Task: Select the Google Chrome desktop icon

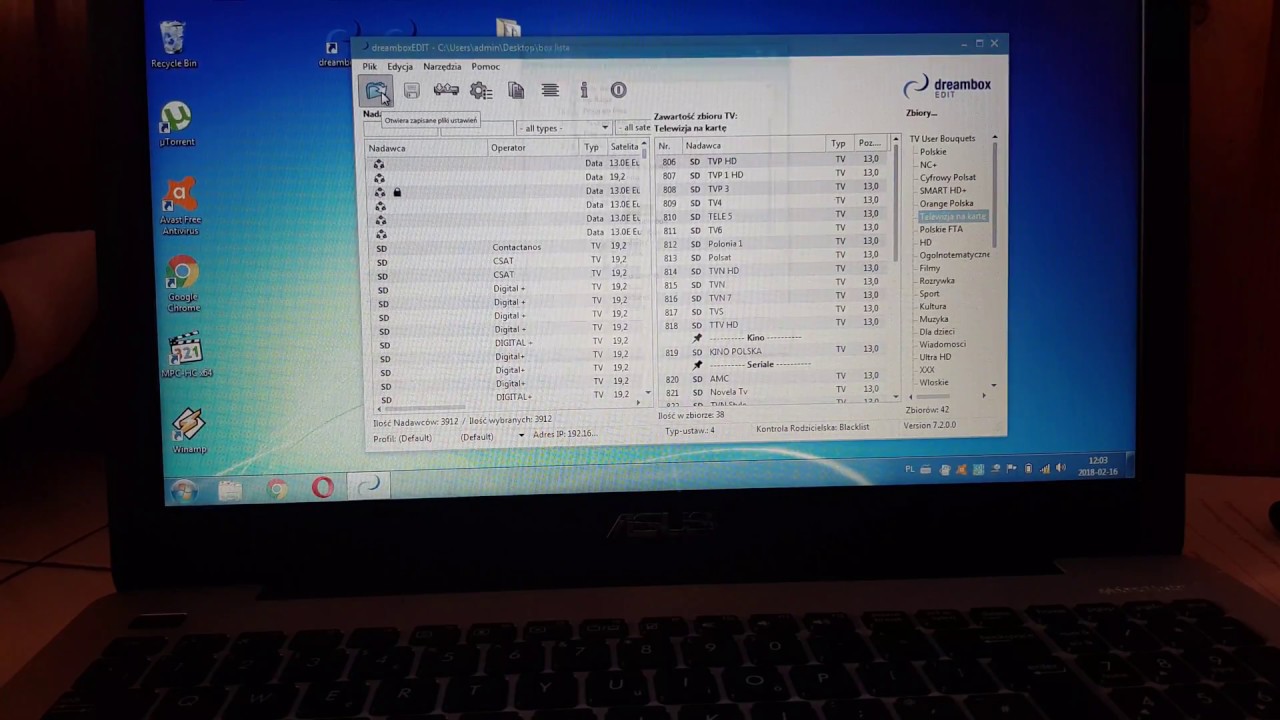Action: (x=183, y=285)
